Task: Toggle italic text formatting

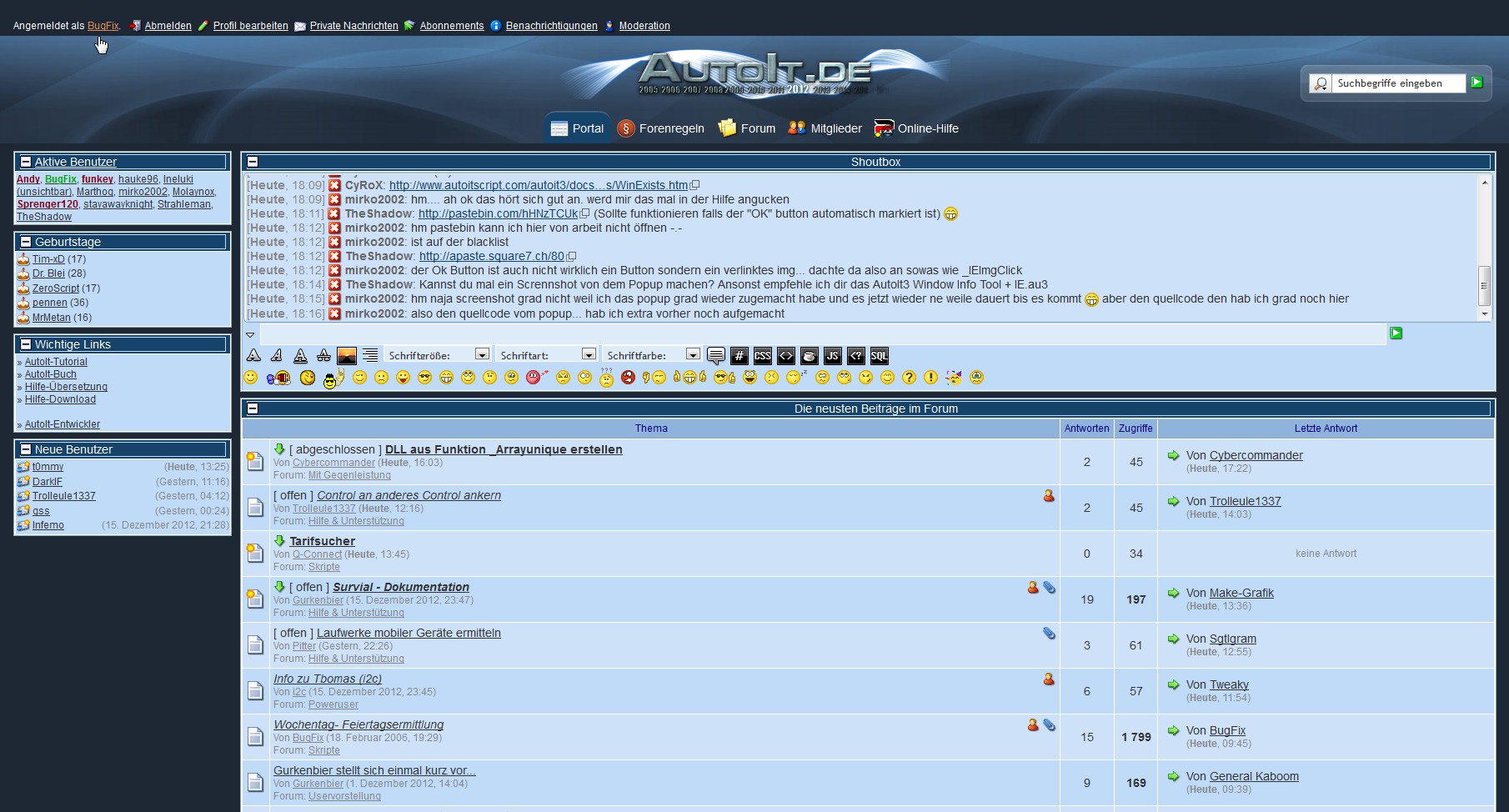Action: pos(277,356)
